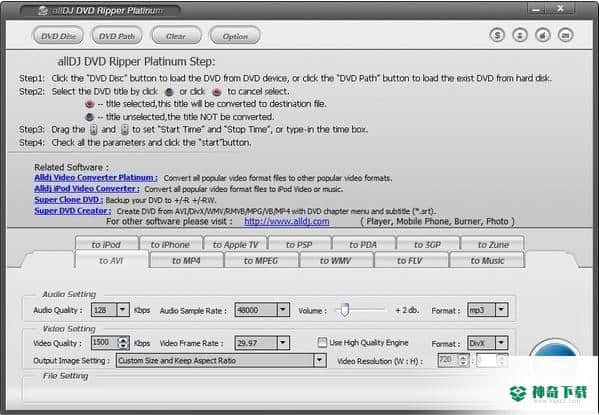Select the to Music tab
This screenshot has height=415, width=599.
487,260
